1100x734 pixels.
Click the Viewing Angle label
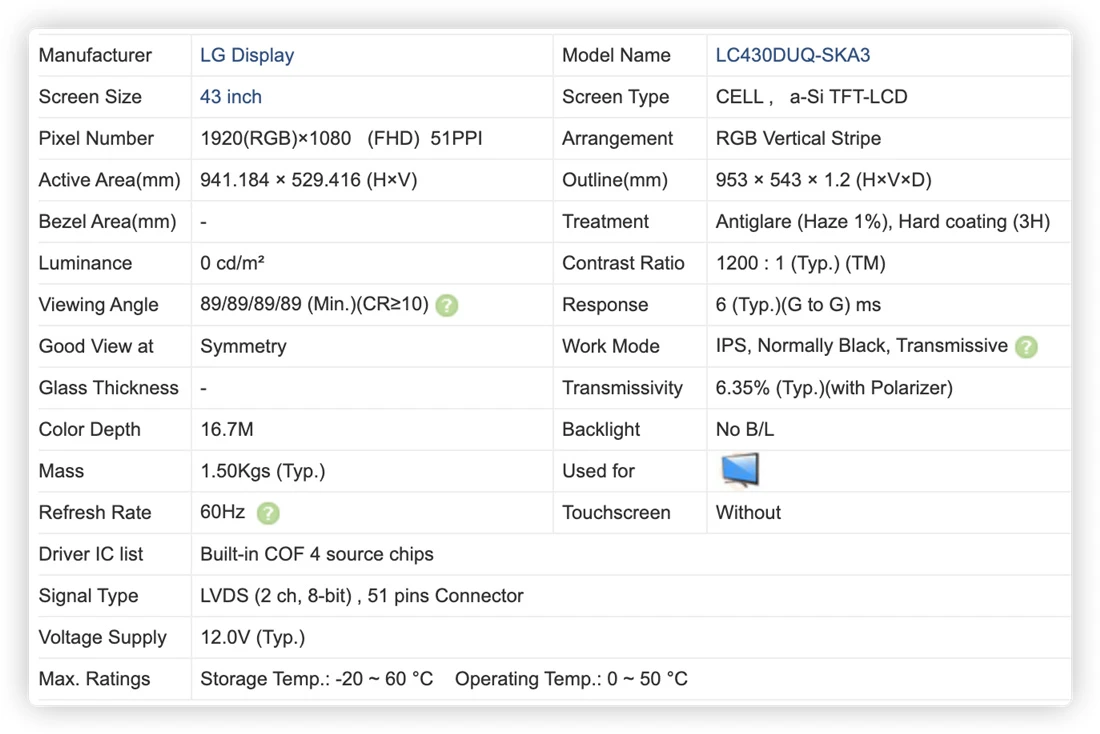pos(99,305)
